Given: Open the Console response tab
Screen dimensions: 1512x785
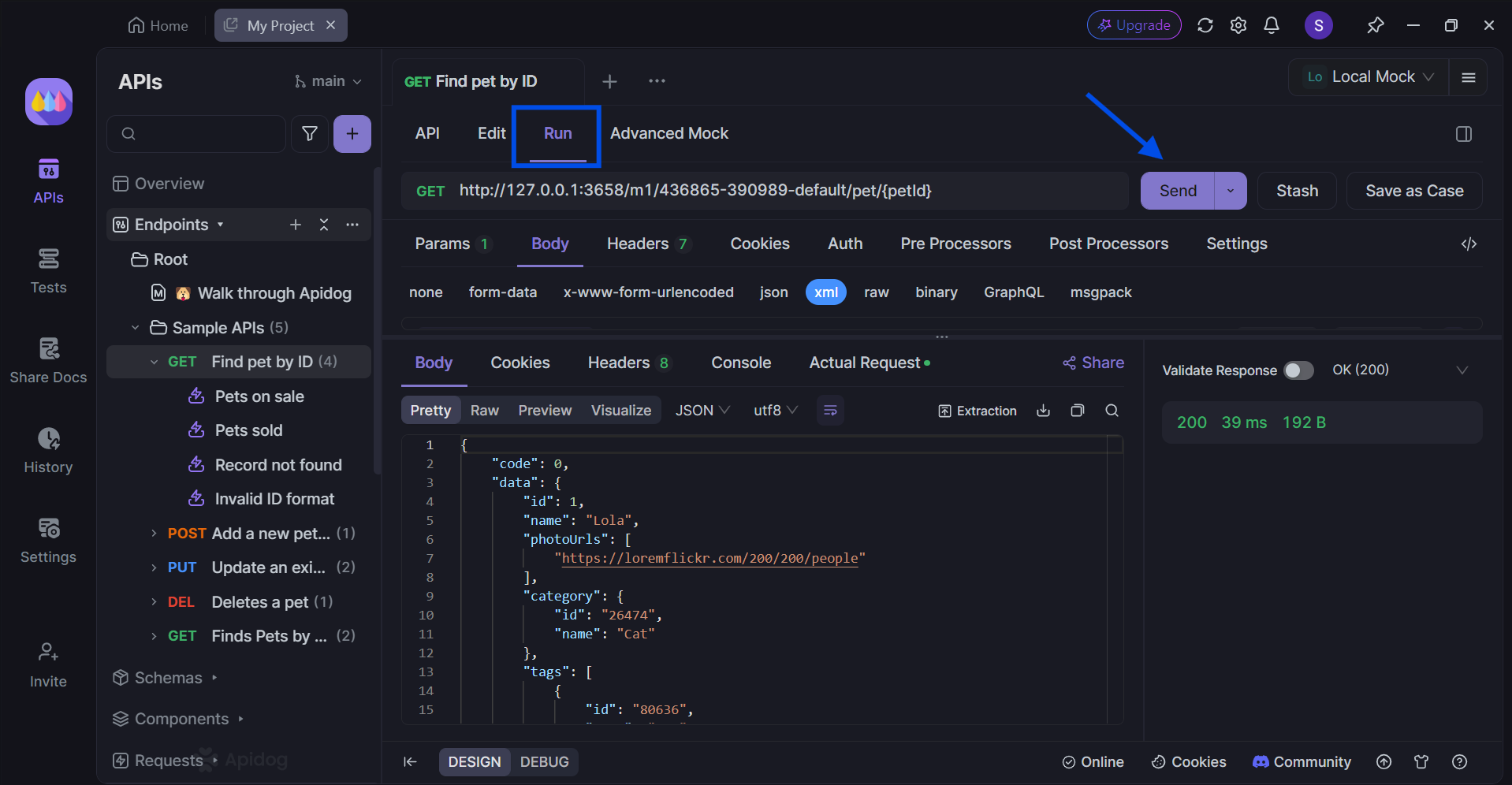Looking at the screenshot, I should [x=741, y=363].
